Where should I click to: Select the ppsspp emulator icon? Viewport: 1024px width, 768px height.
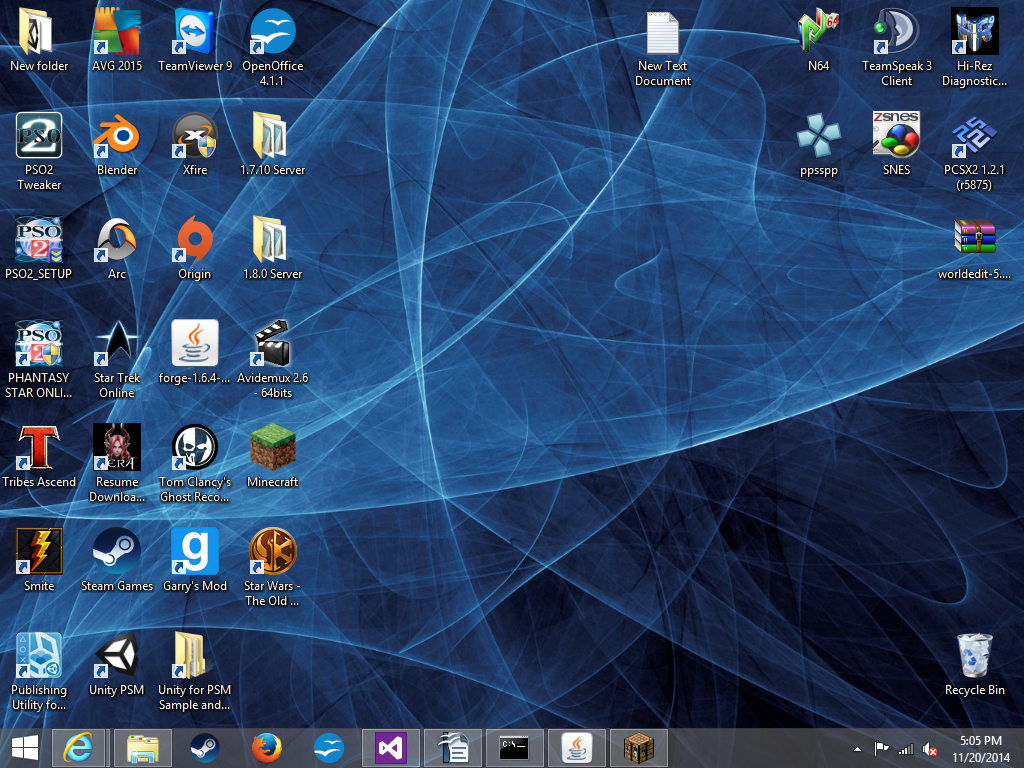point(819,137)
